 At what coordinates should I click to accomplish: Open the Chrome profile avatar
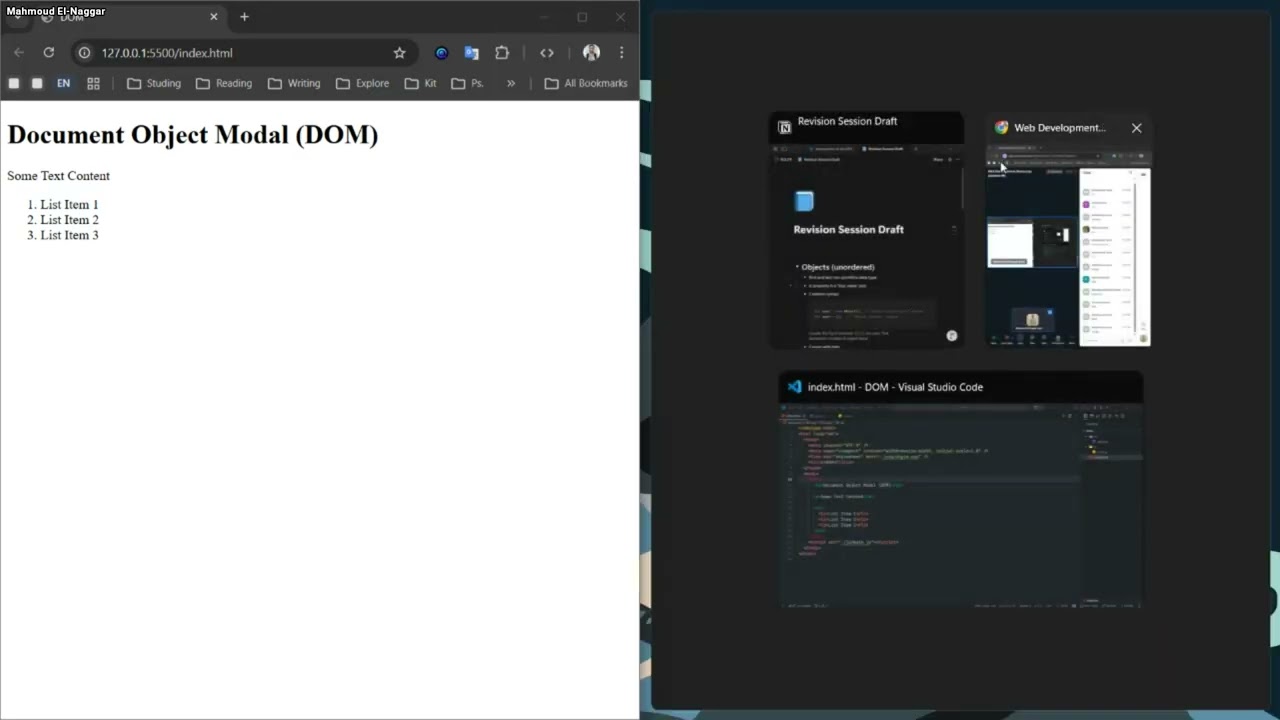pos(591,53)
